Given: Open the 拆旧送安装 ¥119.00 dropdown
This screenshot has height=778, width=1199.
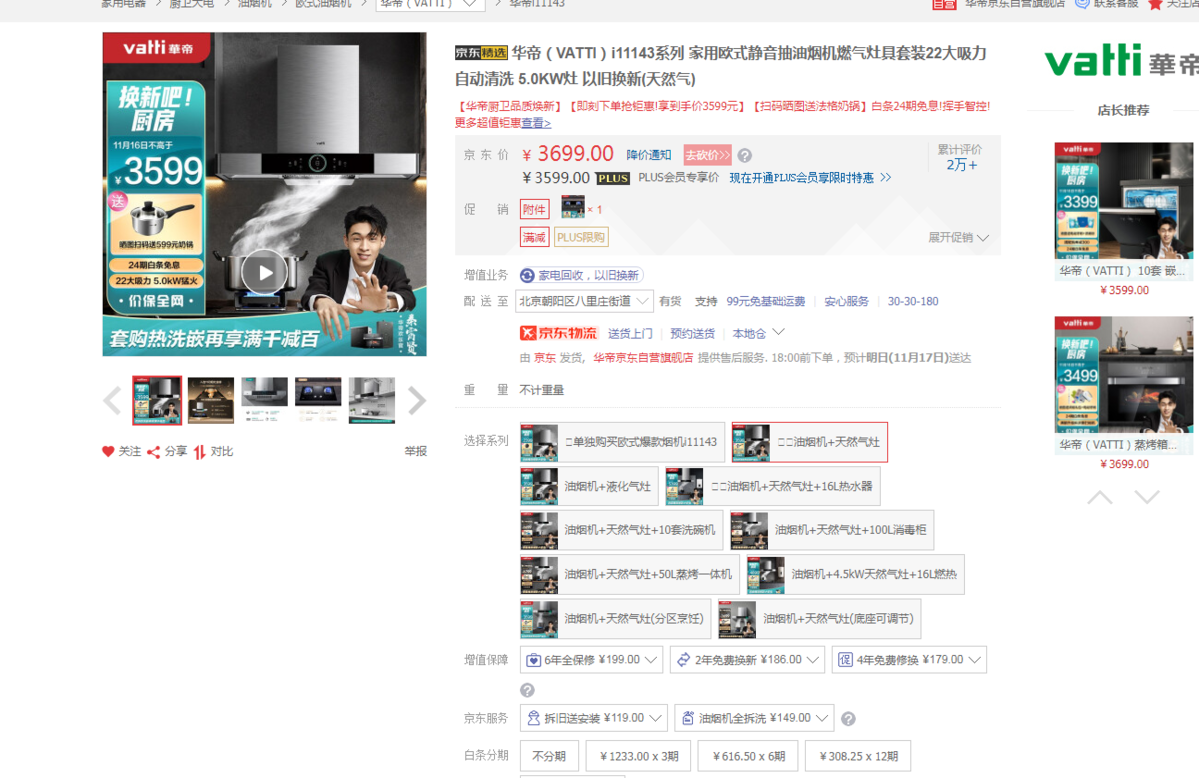Looking at the screenshot, I should coord(593,718).
